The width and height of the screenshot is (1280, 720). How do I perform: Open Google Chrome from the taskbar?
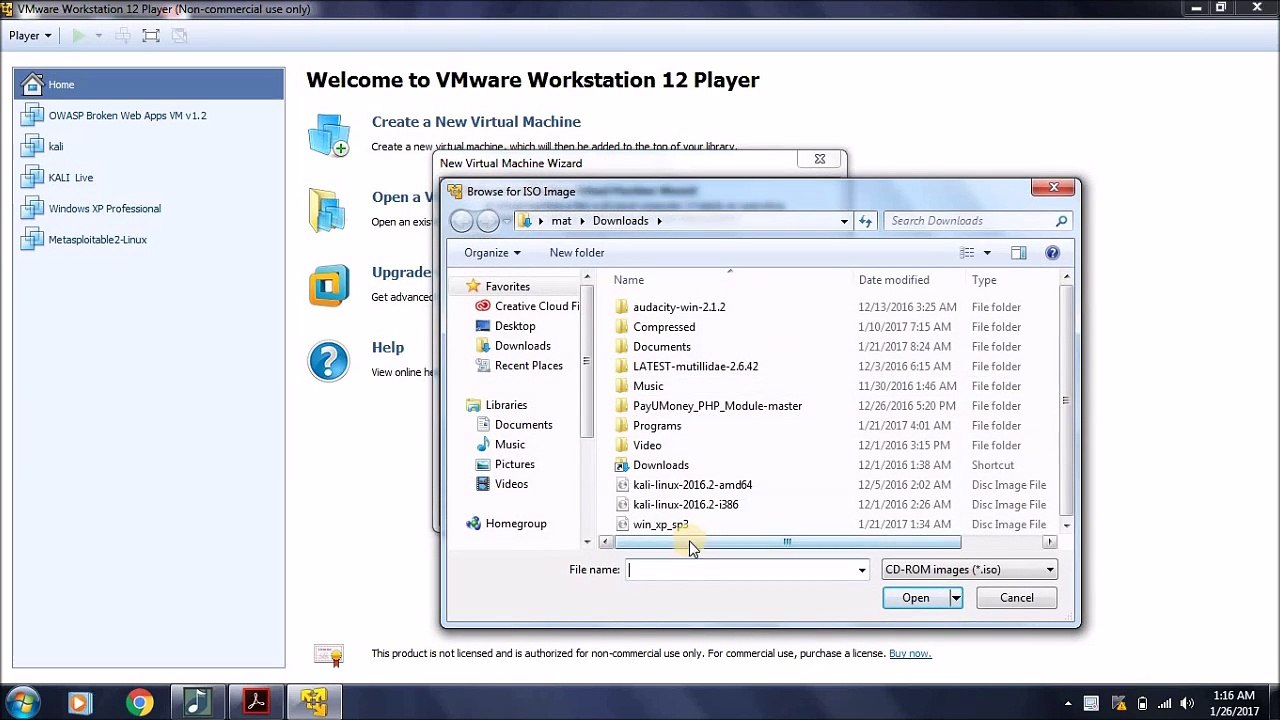click(x=139, y=703)
